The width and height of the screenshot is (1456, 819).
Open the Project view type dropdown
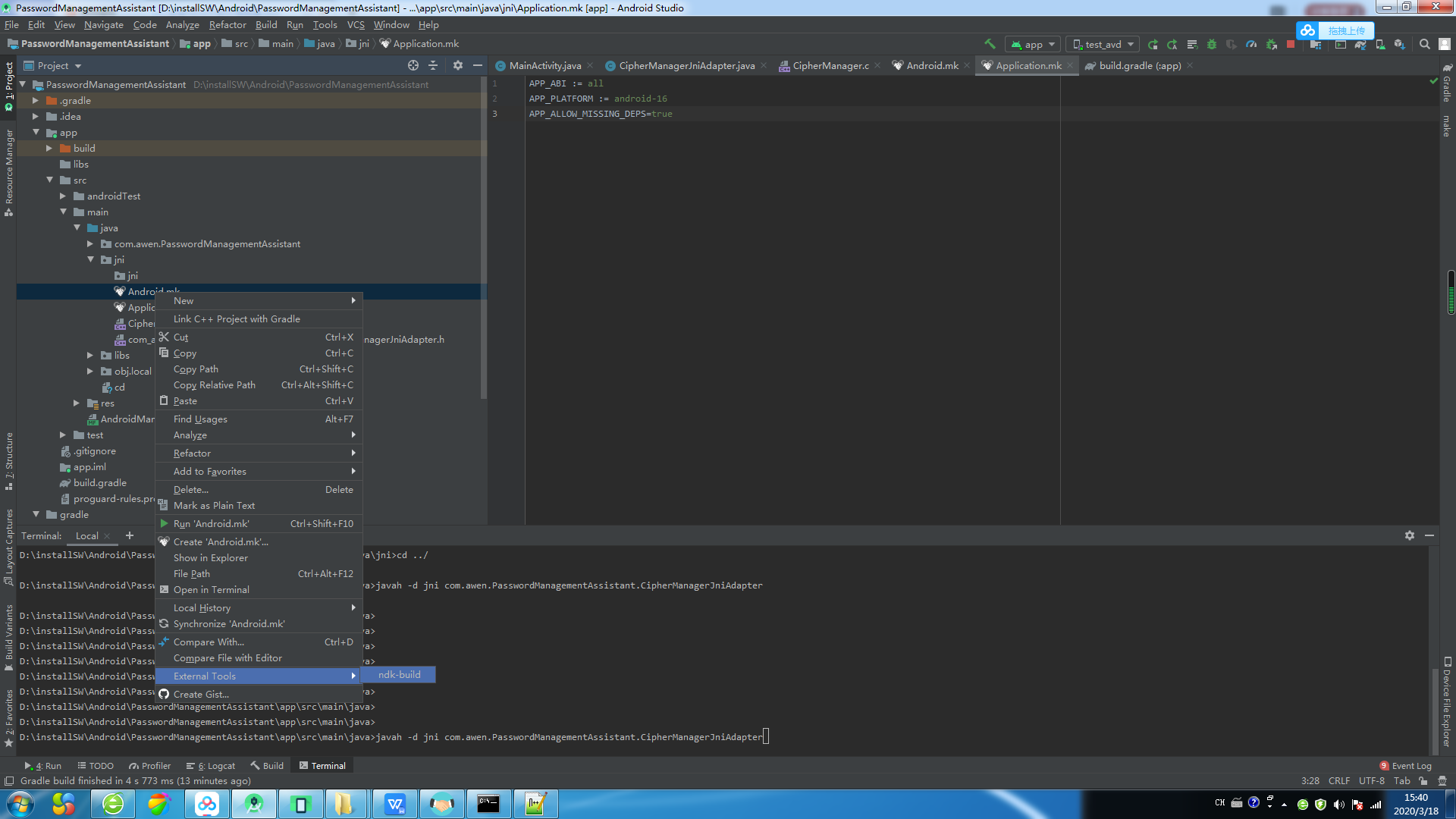[x=52, y=66]
